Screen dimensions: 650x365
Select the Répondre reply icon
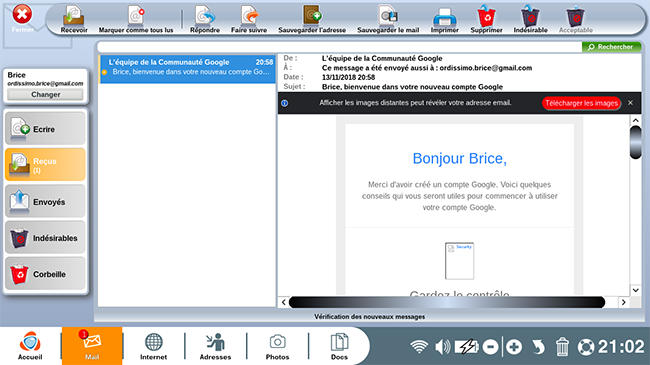coord(205,17)
